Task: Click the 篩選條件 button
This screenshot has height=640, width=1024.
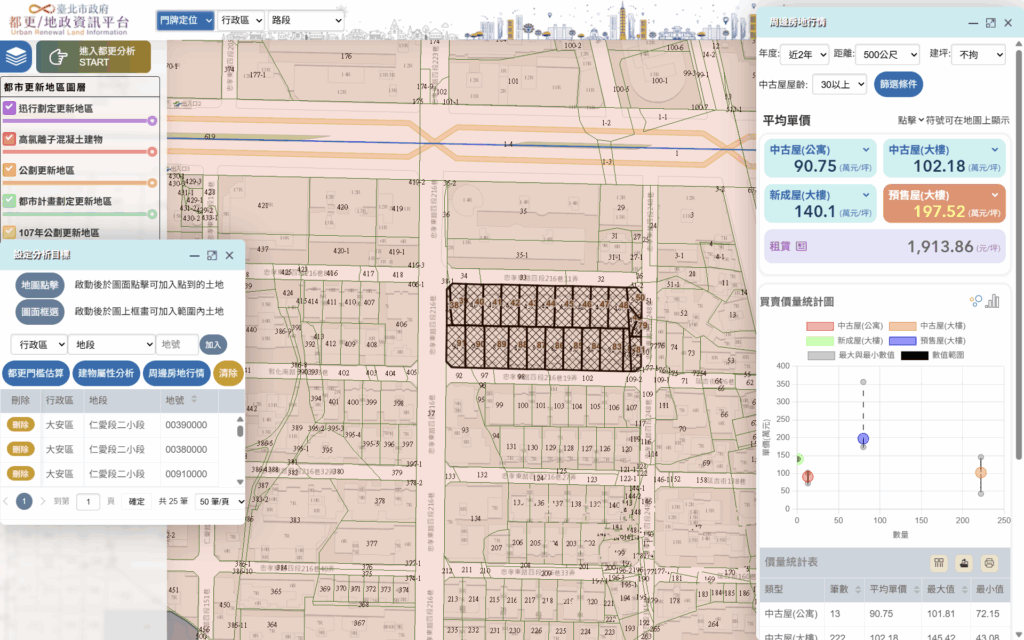Action: tap(899, 84)
